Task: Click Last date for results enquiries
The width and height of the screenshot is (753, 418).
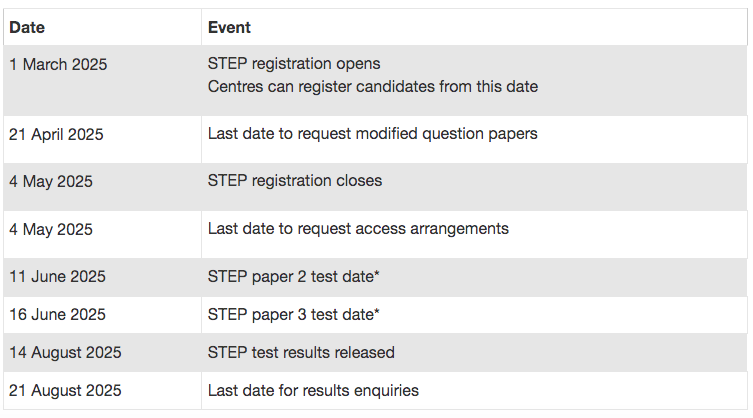Action: [x=313, y=391]
